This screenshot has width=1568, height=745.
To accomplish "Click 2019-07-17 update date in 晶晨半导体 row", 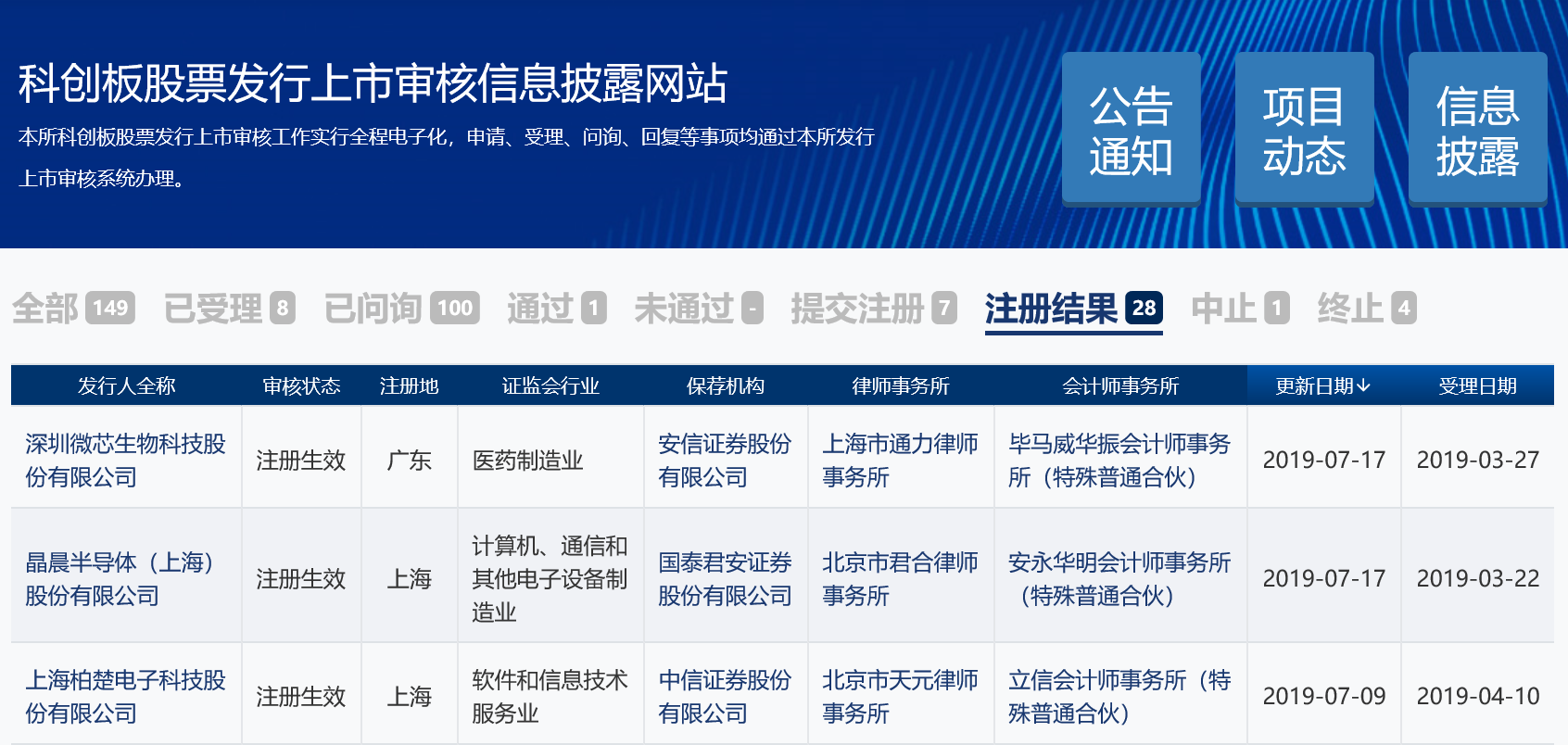I will [1323, 579].
